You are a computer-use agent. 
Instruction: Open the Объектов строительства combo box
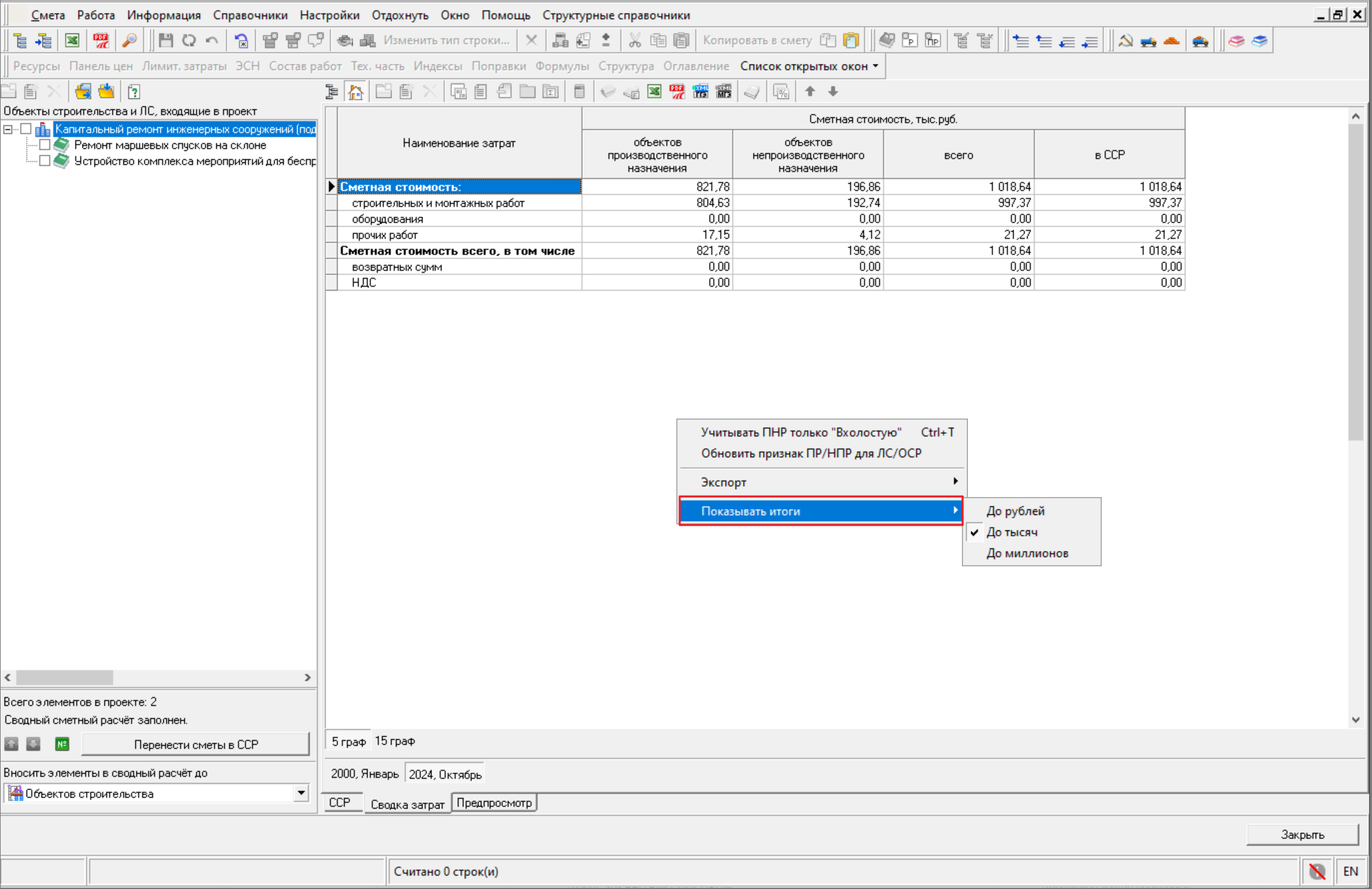[x=301, y=793]
